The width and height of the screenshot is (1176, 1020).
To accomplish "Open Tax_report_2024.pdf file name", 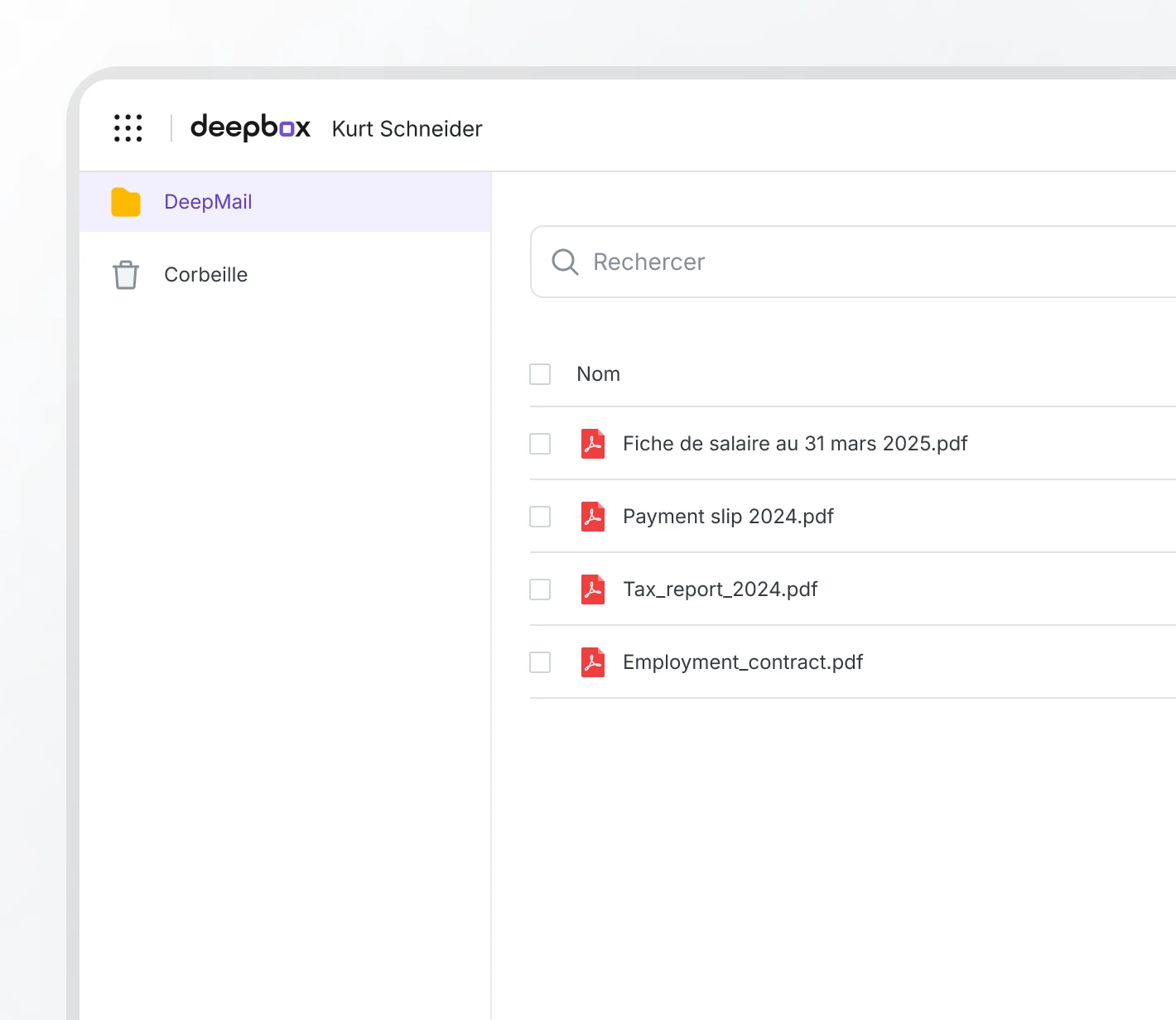I will tap(720, 589).
